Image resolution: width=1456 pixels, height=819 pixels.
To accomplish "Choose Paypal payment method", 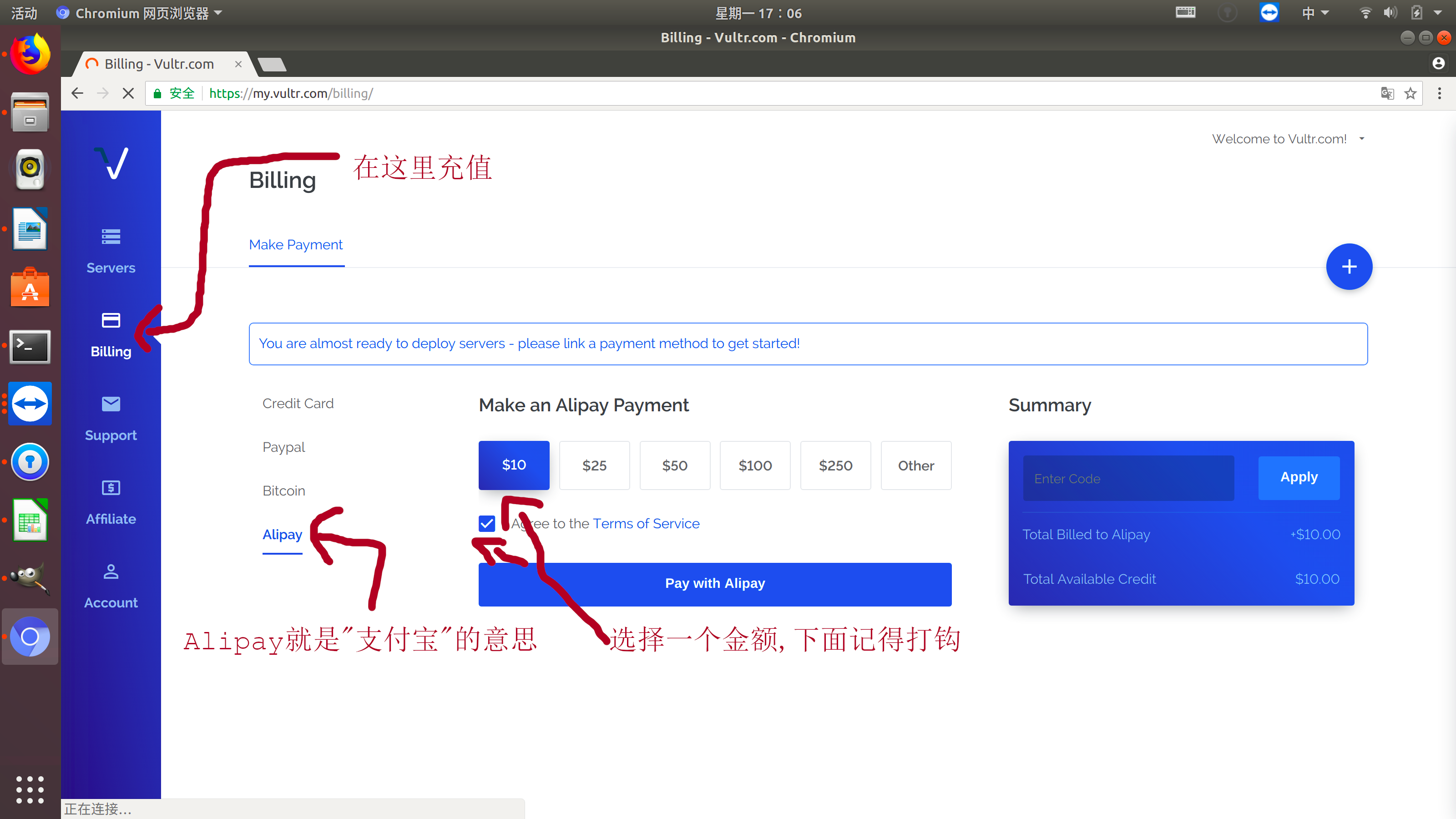I will click(283, 447).
